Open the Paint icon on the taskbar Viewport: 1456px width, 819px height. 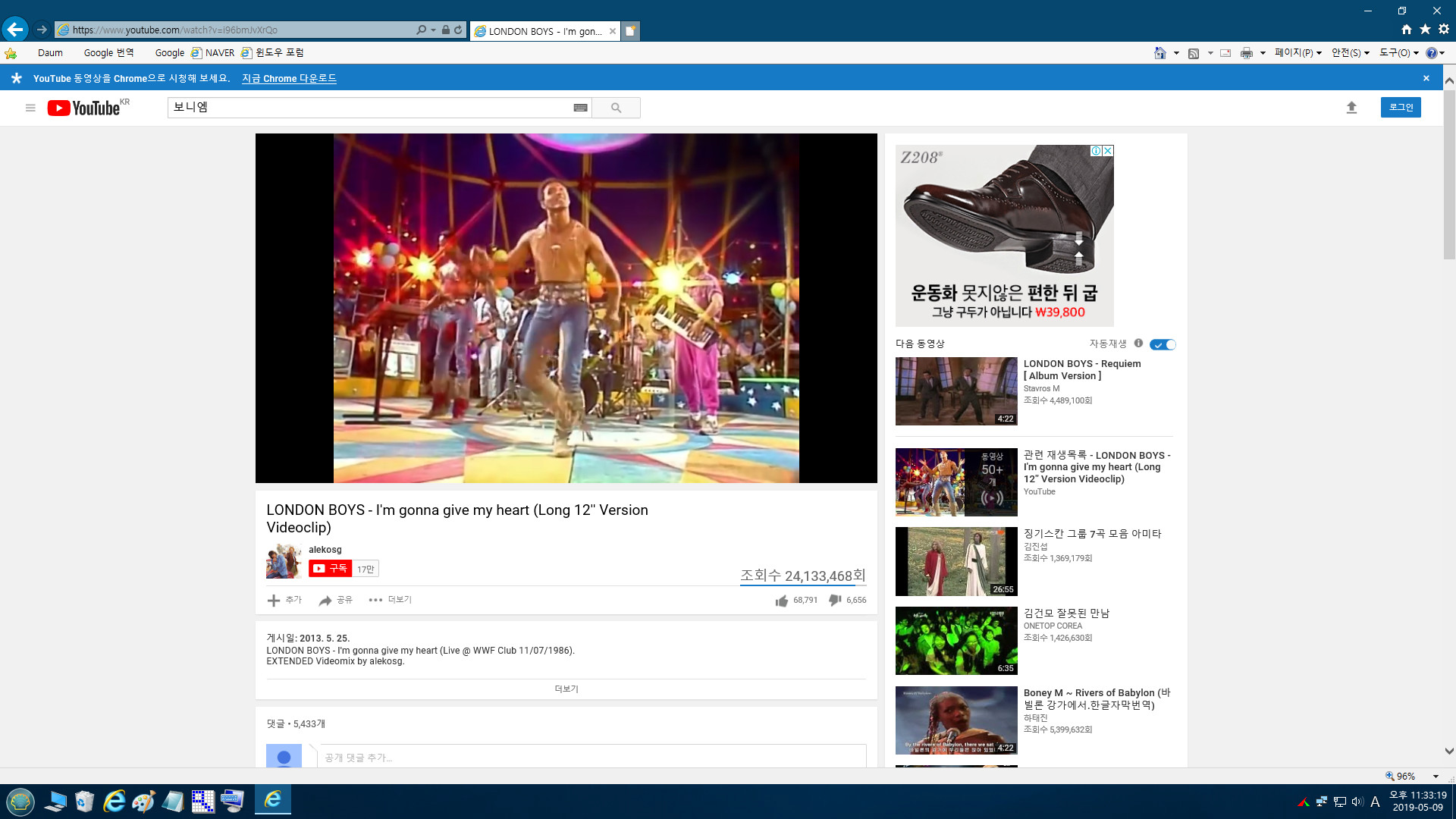(x=143, y=802)
